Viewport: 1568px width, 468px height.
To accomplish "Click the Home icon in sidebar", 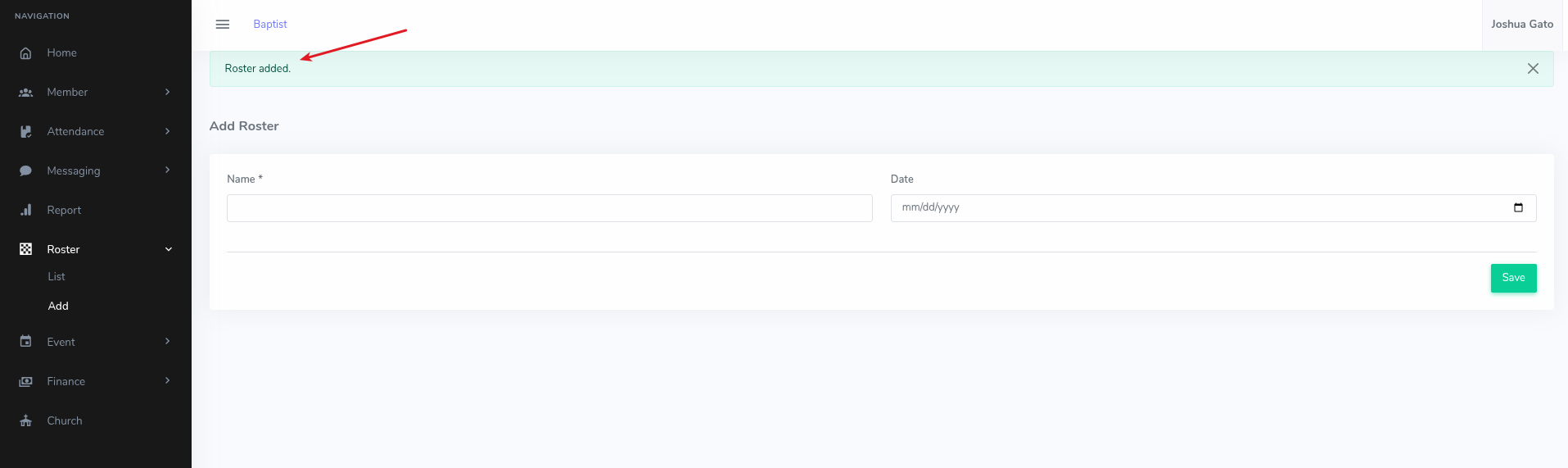I will 25,53.
